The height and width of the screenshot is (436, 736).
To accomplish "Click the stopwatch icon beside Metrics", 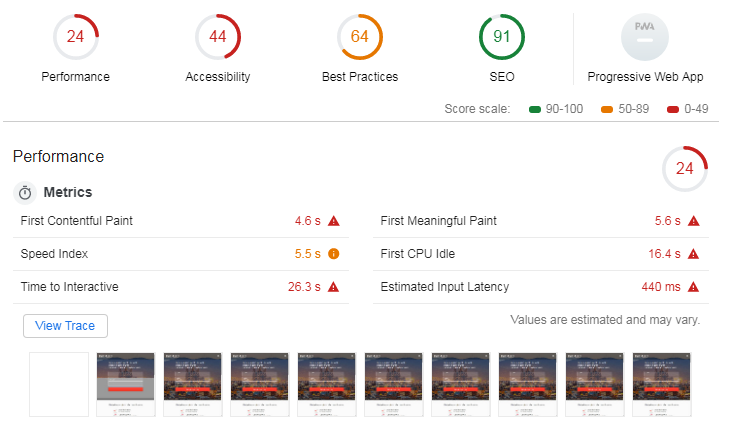I will click(x=25, y=192).
